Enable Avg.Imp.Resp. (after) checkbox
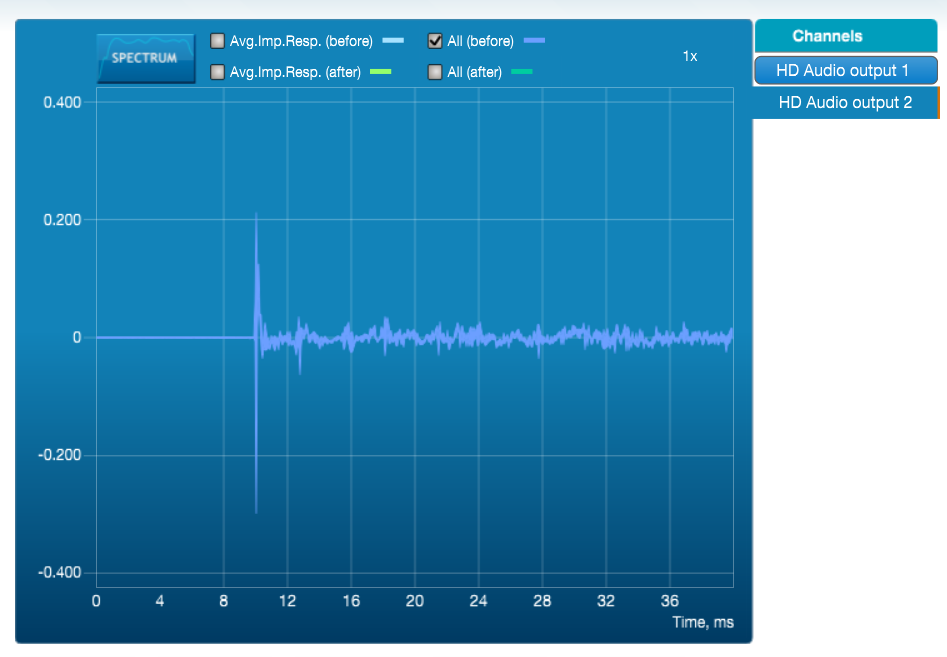The image size is (947, 657). pos(217,72)
